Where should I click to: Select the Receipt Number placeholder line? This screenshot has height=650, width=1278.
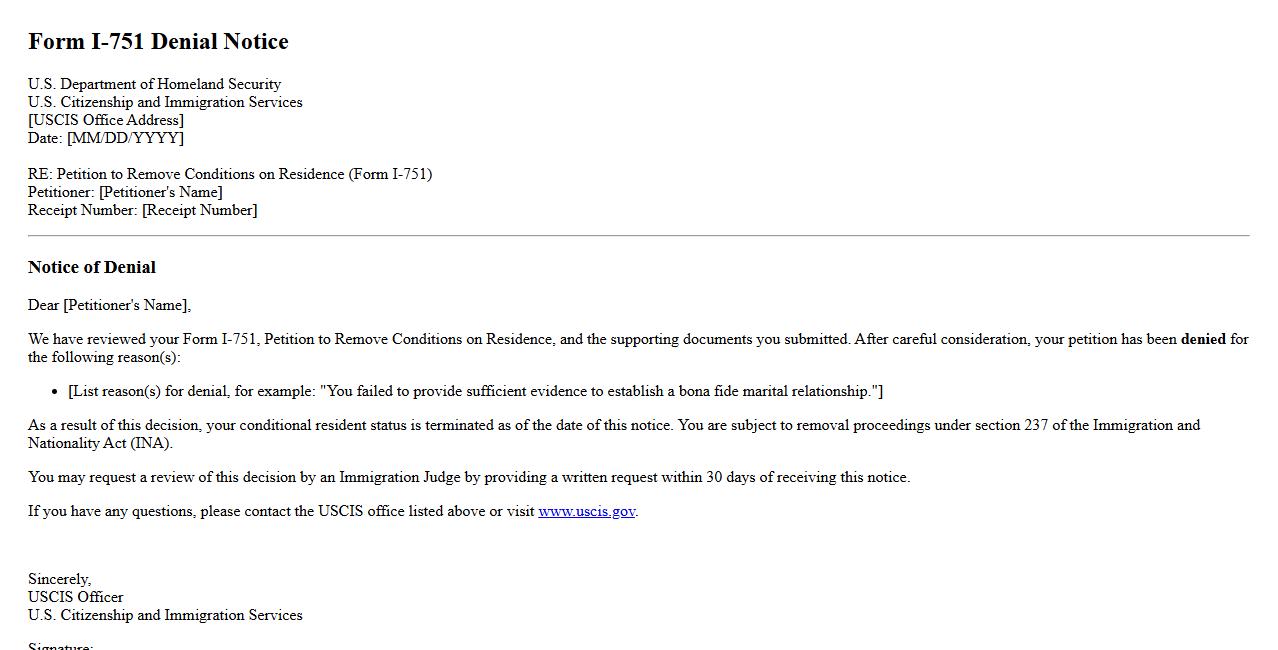point(142,210)
